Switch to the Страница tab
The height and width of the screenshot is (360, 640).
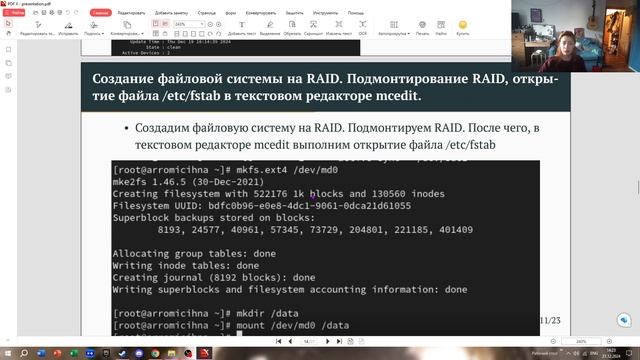(x=207, y=13)
